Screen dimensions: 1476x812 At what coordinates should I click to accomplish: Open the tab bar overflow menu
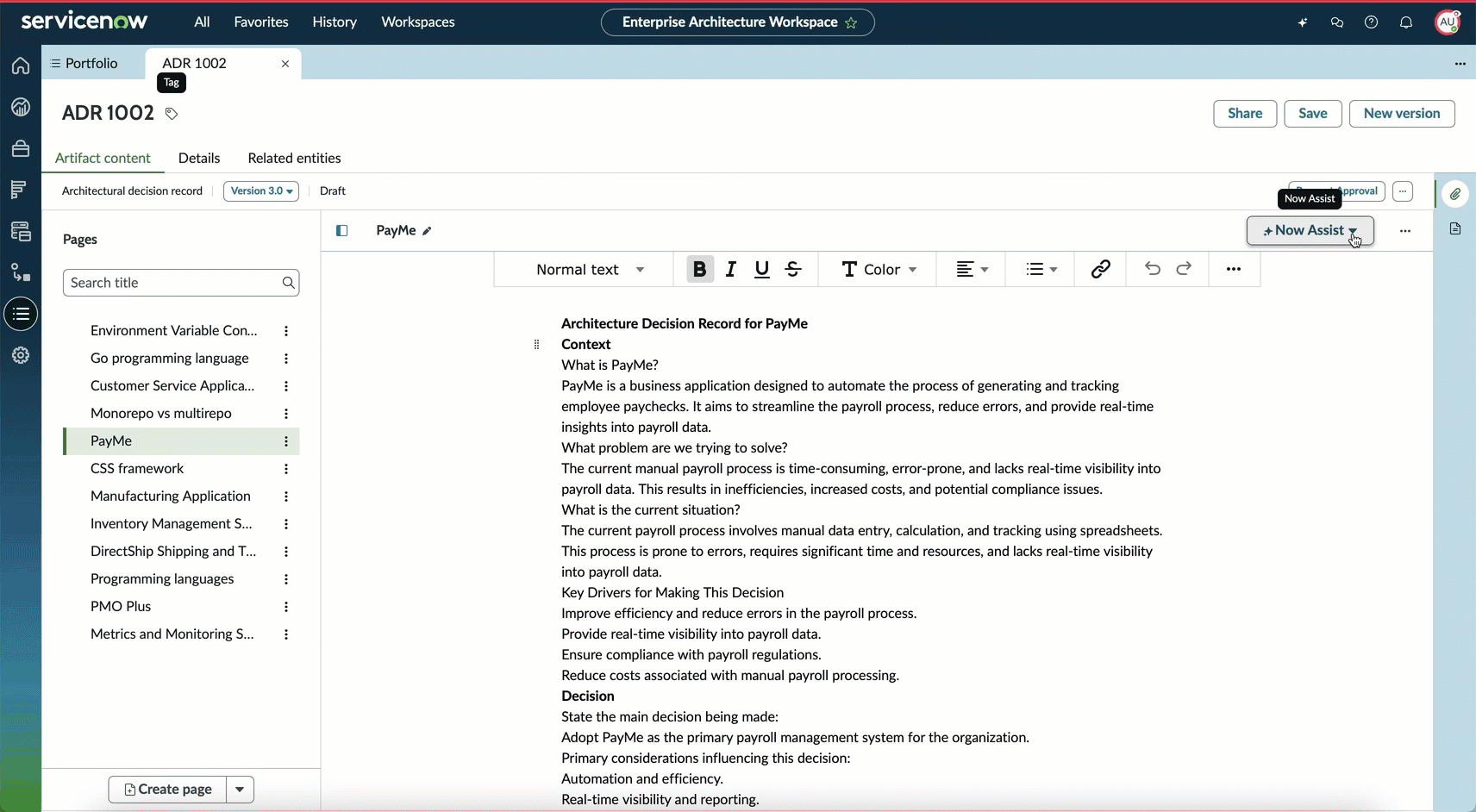click(x=1460, y=64)
